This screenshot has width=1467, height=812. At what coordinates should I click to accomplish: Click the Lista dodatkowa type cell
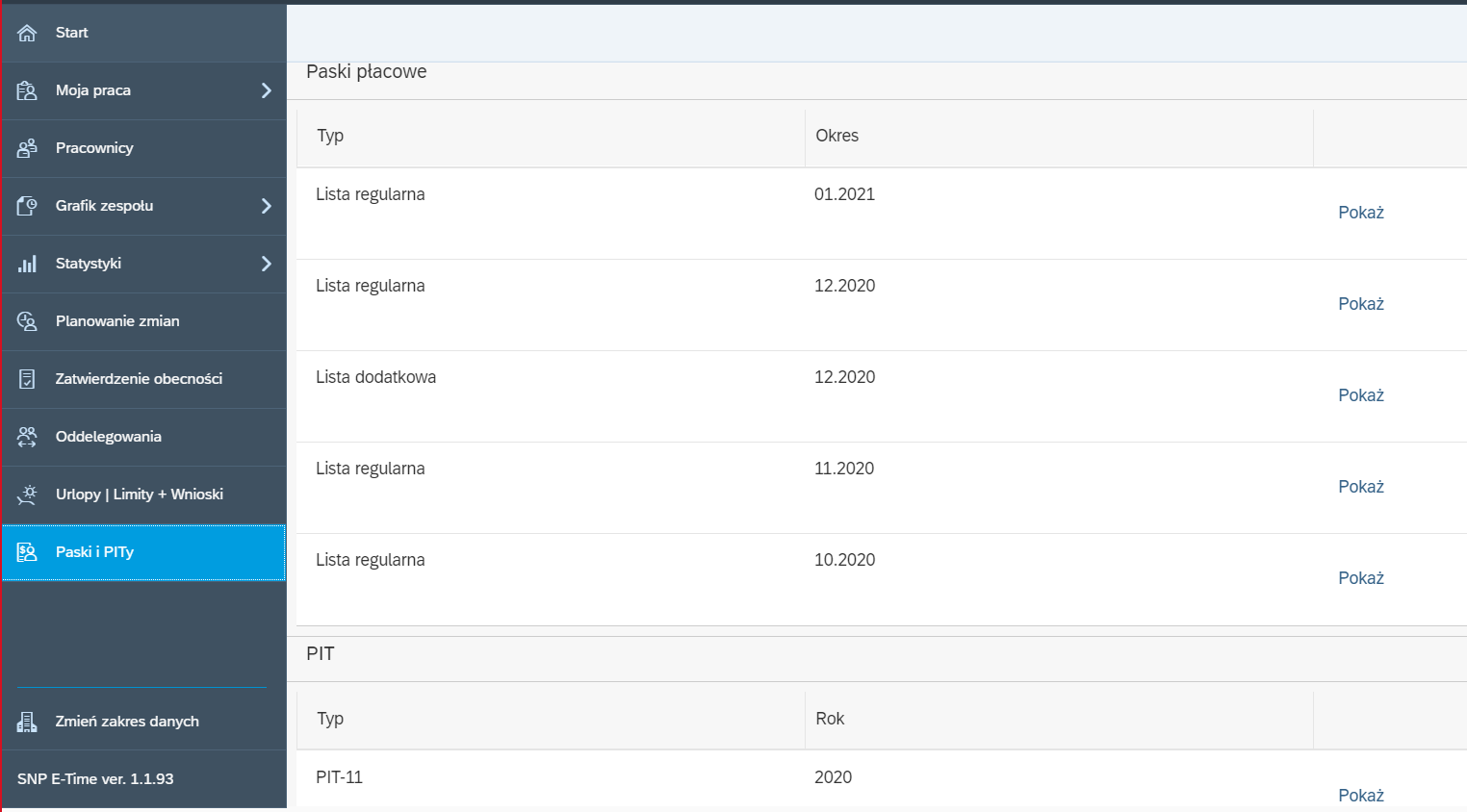point(376,377)
